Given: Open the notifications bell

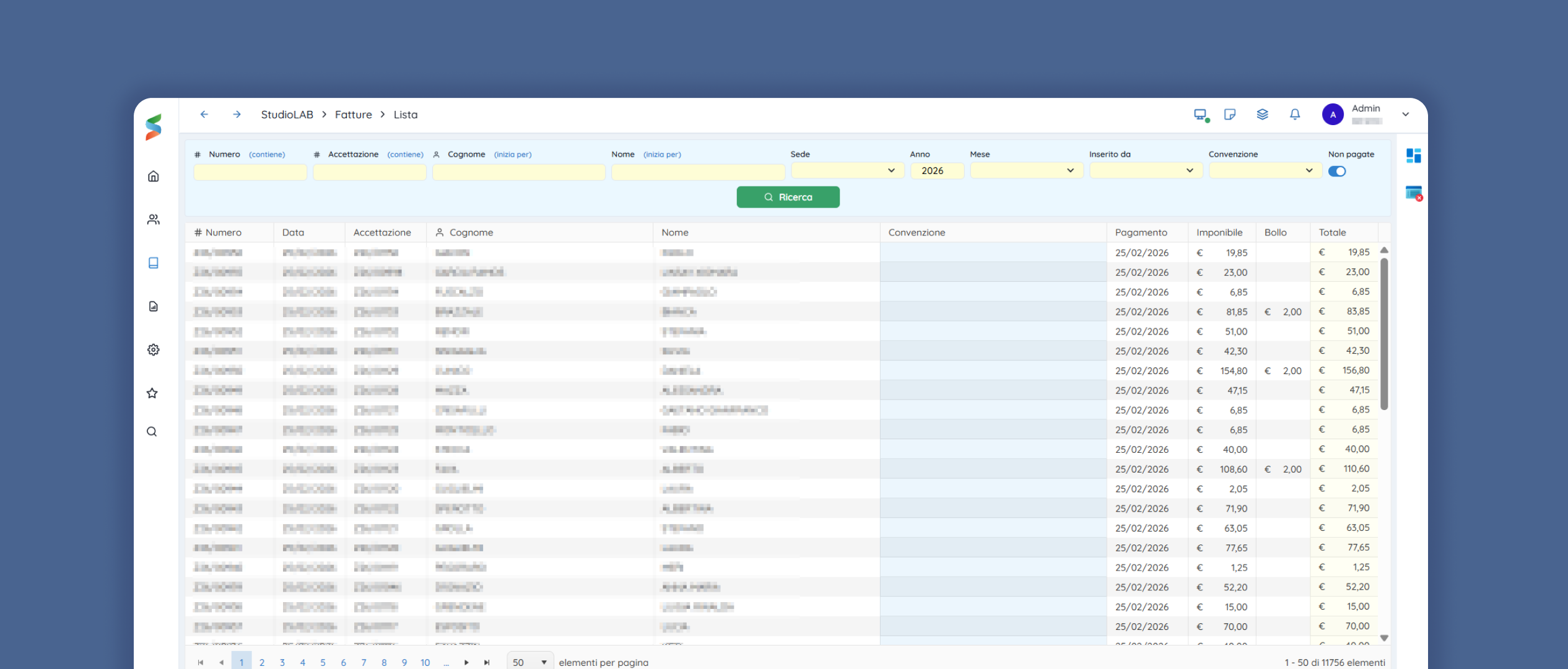Looking at the screenshot, I should click(x=1295, y=115).
